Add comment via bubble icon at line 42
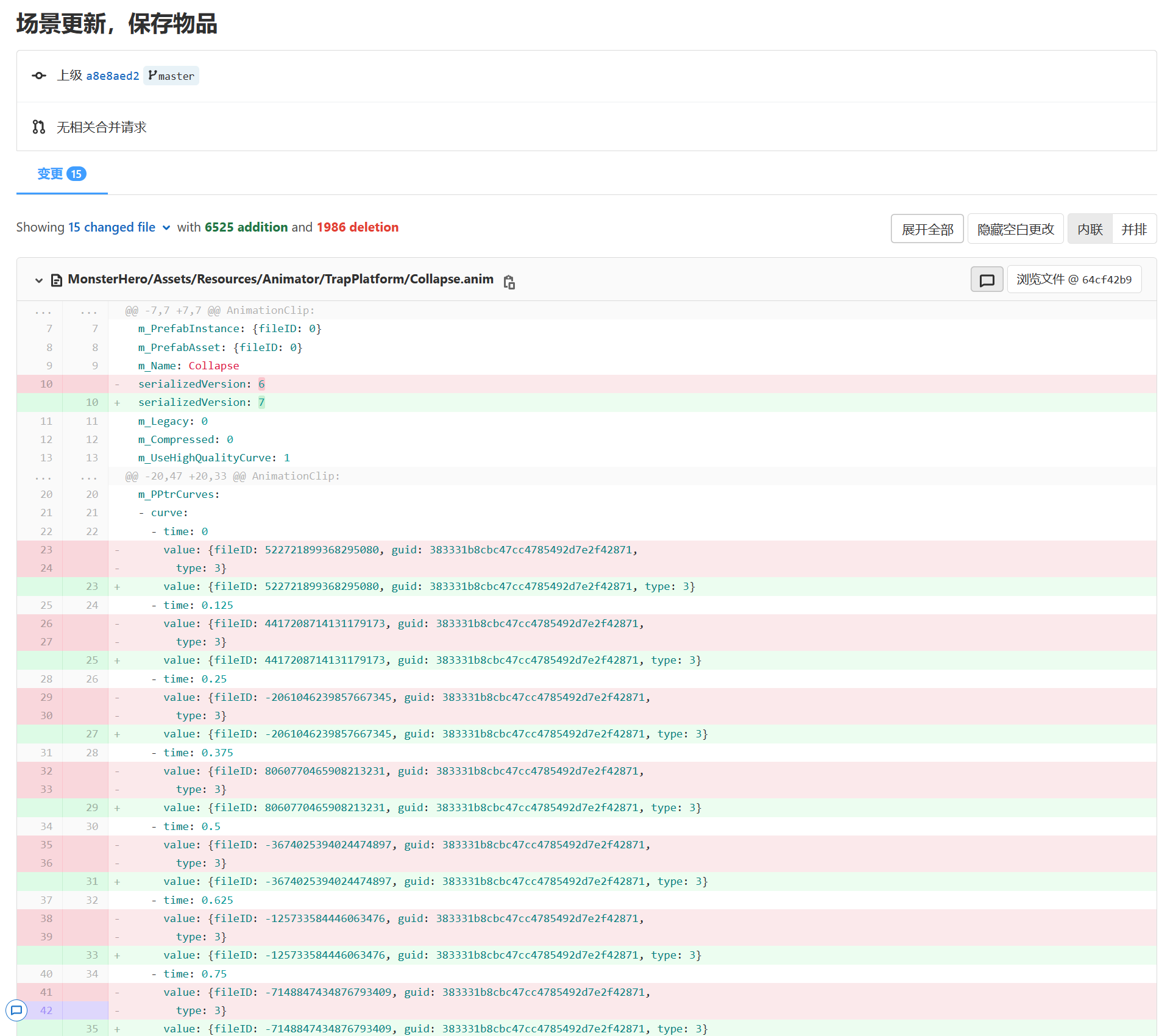Image resolution: width=1173 pixels, height=1036 pixels. tap(16, 1010)
